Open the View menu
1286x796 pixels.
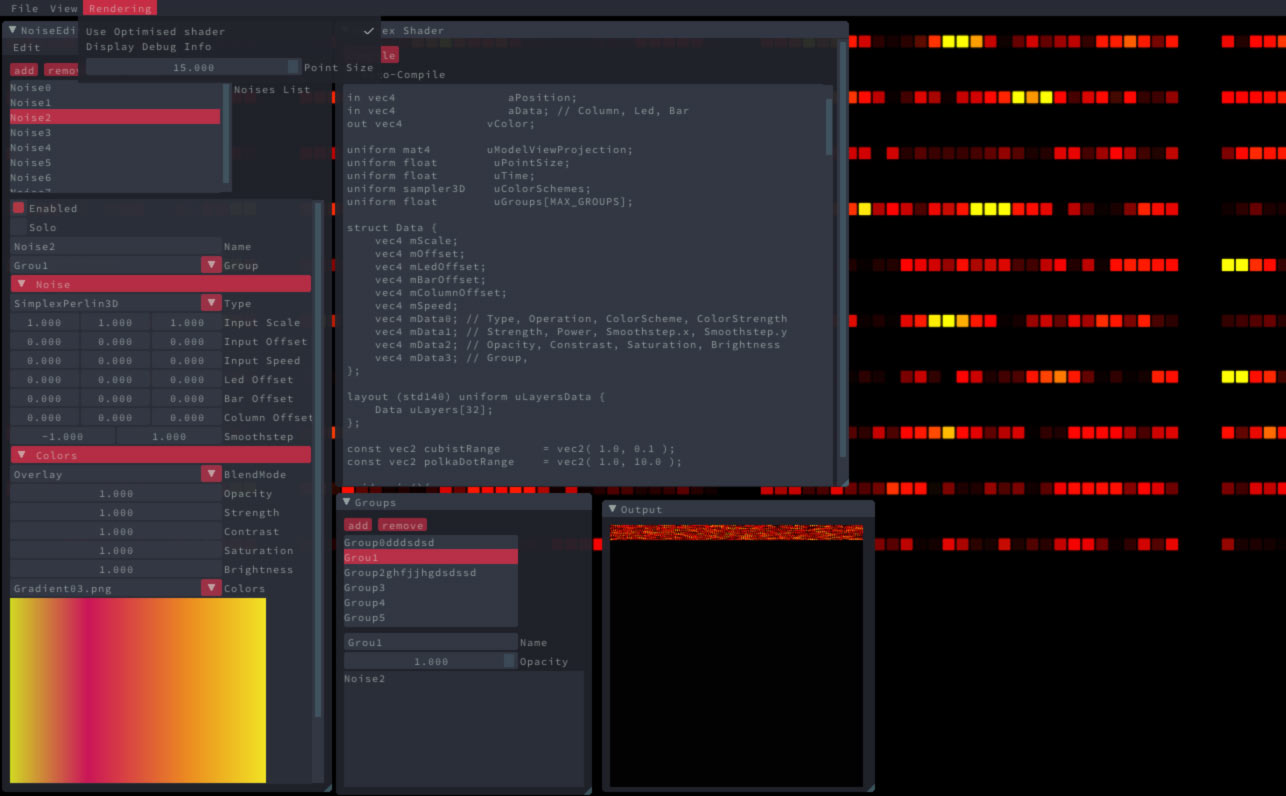tap(63, 8)
